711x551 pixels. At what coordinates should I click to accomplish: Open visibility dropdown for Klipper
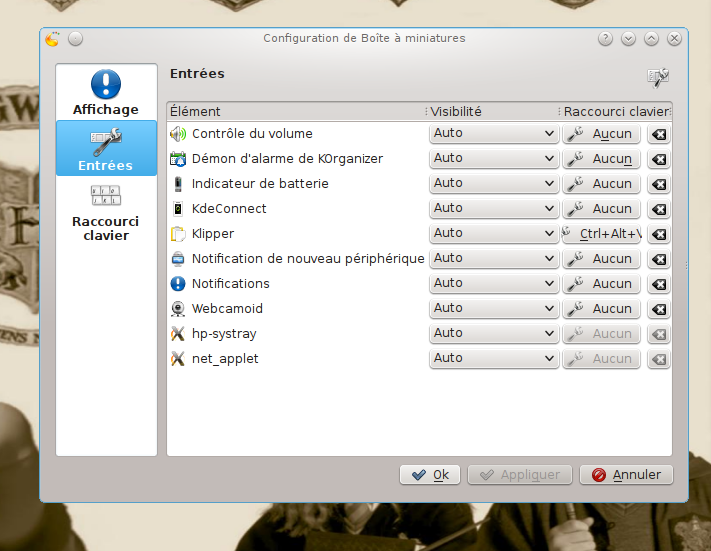(494, 234)
